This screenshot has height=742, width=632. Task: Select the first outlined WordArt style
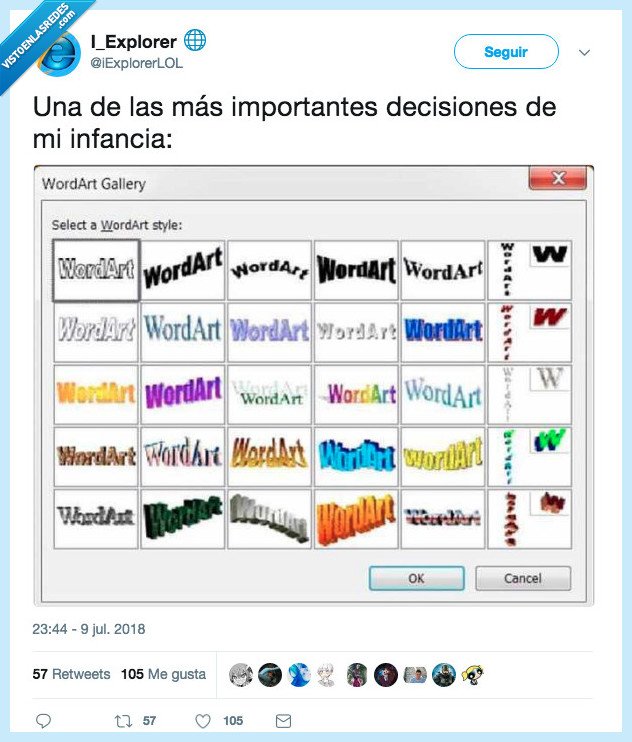click(96, 270)
